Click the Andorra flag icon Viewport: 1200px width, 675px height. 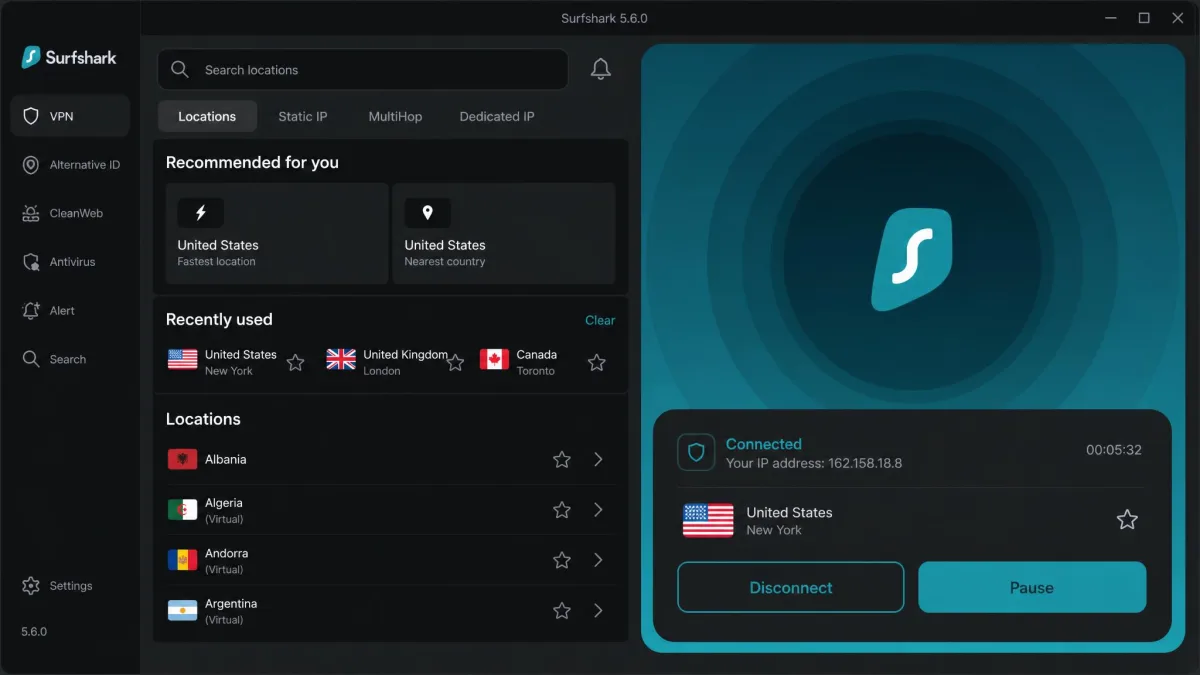tap(182, 560)
